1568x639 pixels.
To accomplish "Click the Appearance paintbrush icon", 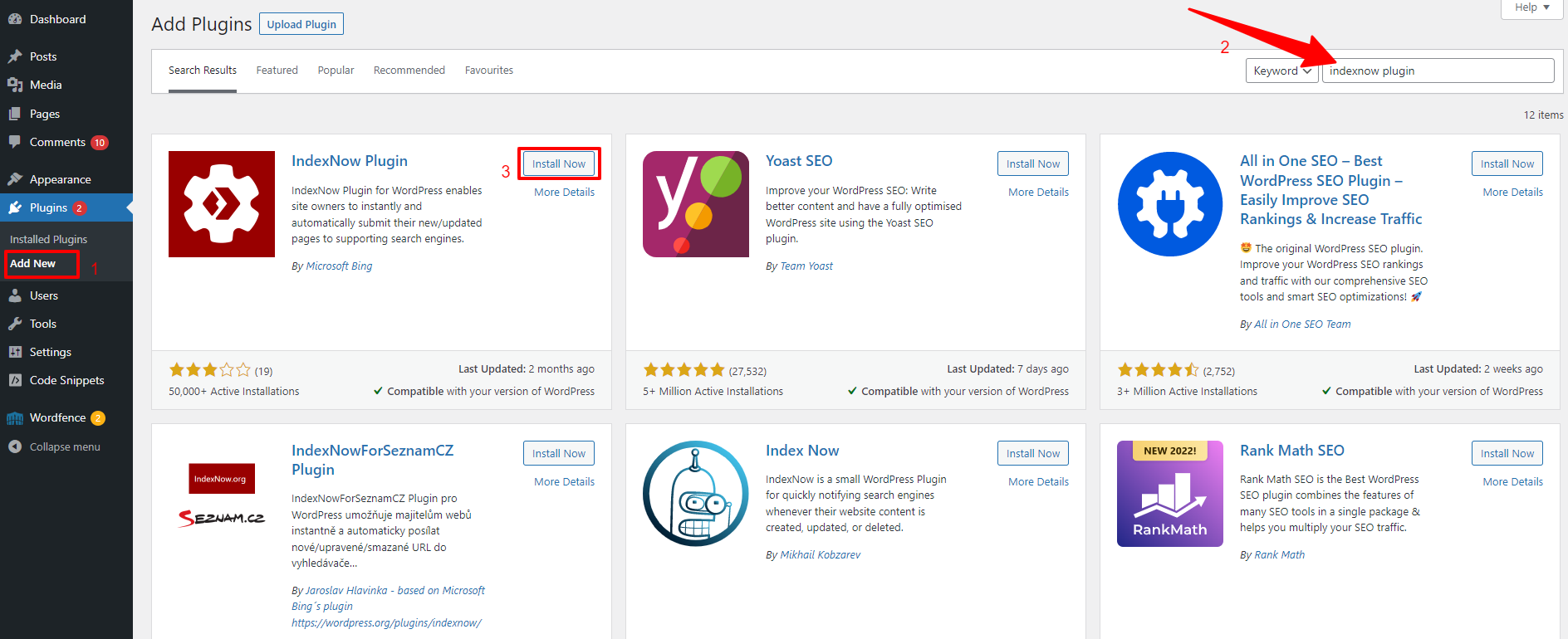I will tap(15, 179).
